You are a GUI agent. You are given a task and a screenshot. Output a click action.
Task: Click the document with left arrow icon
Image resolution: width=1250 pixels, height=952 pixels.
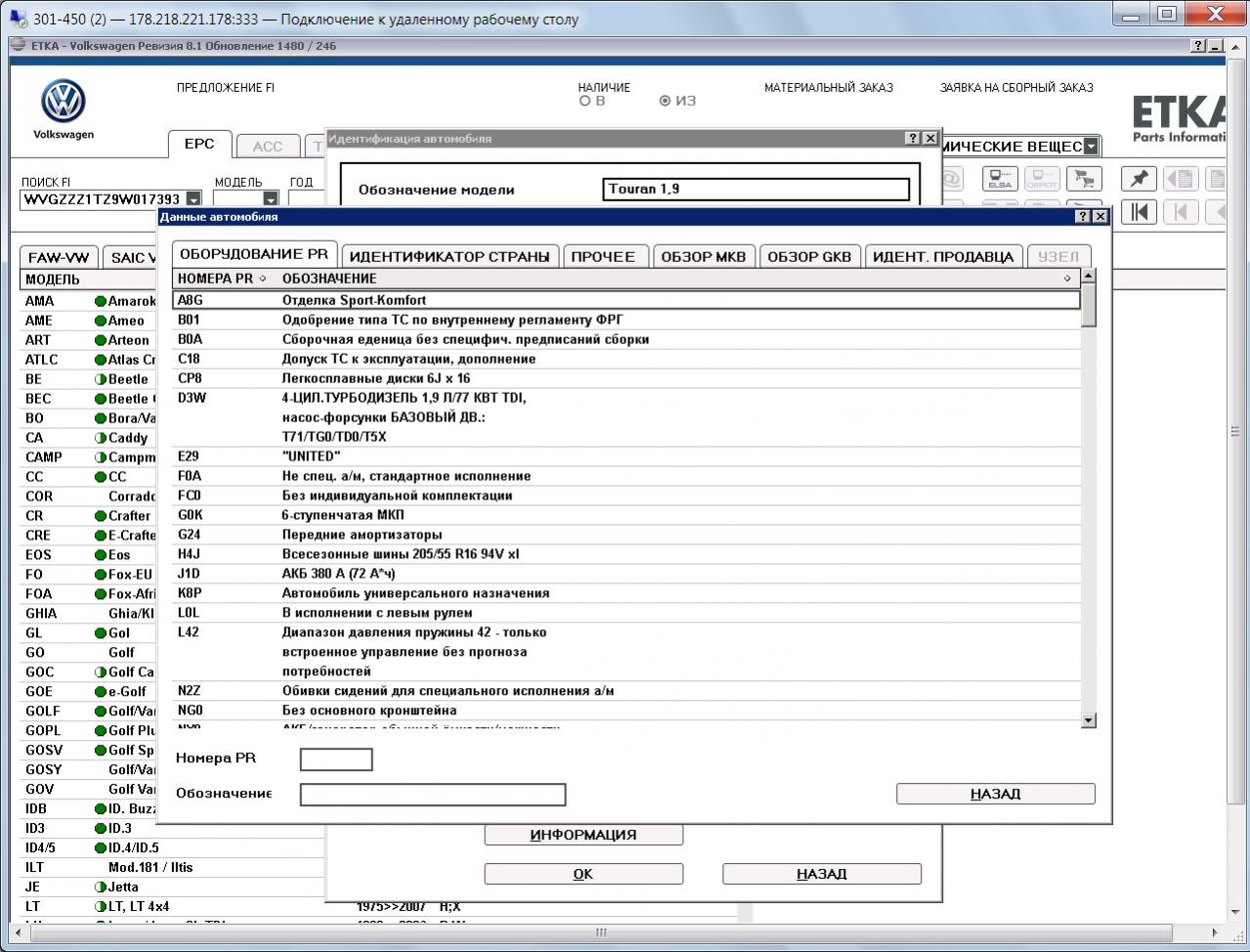(1181, 178)
